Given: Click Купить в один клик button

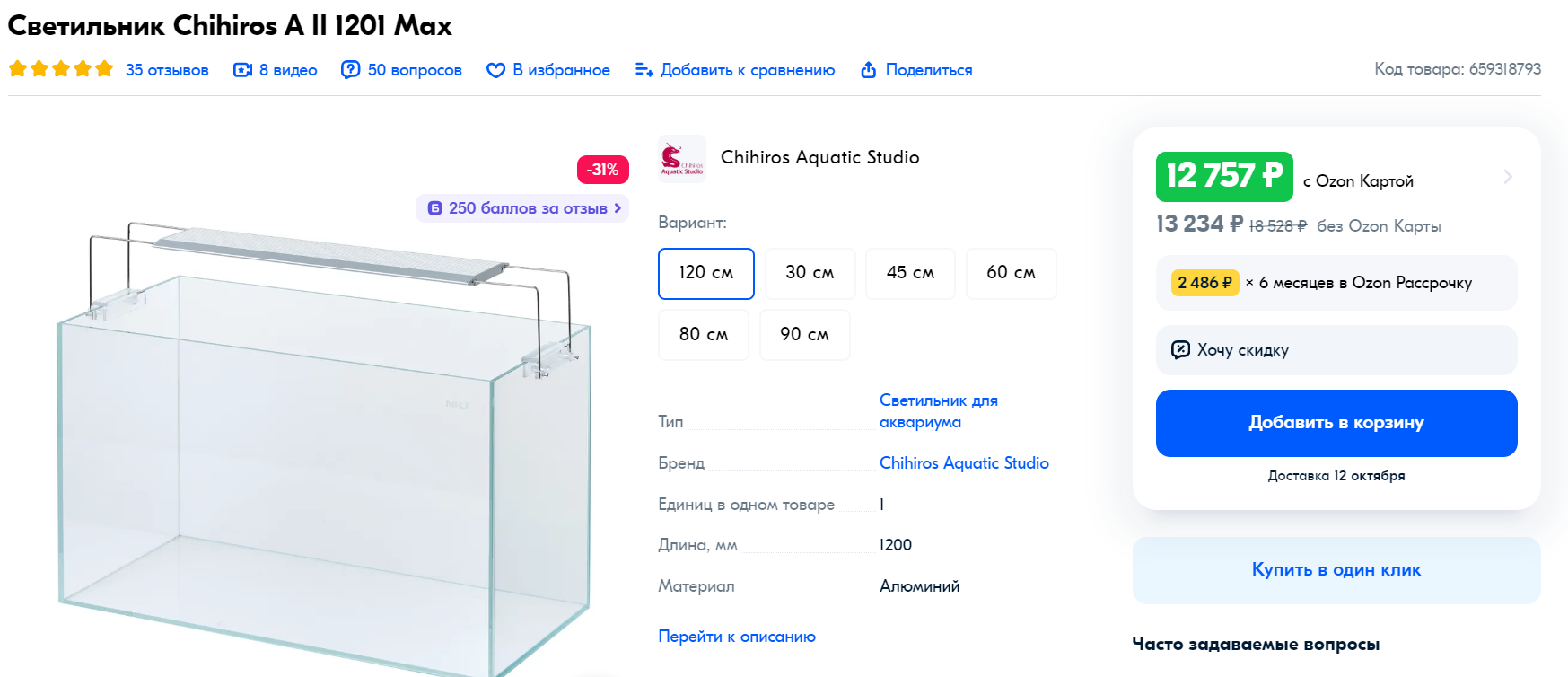Looking at the screenshot, I should [1336, 570].
